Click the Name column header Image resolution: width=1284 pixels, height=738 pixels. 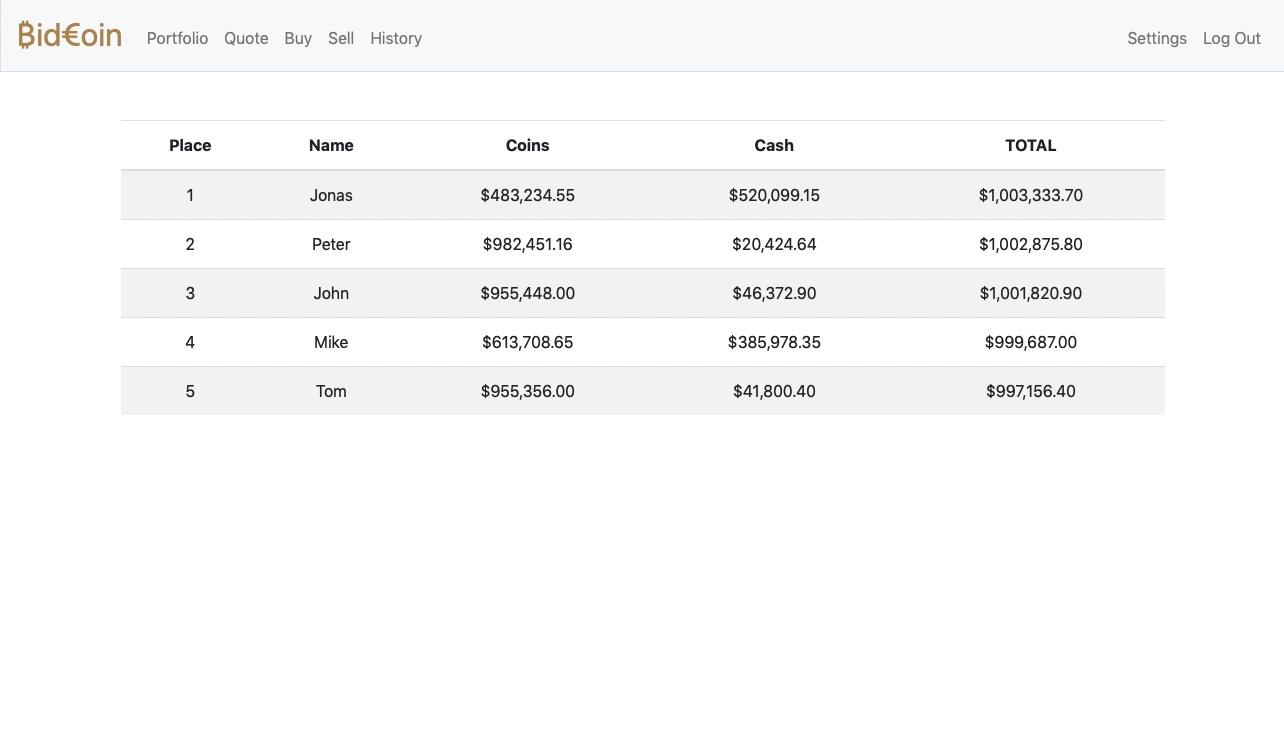331,145
